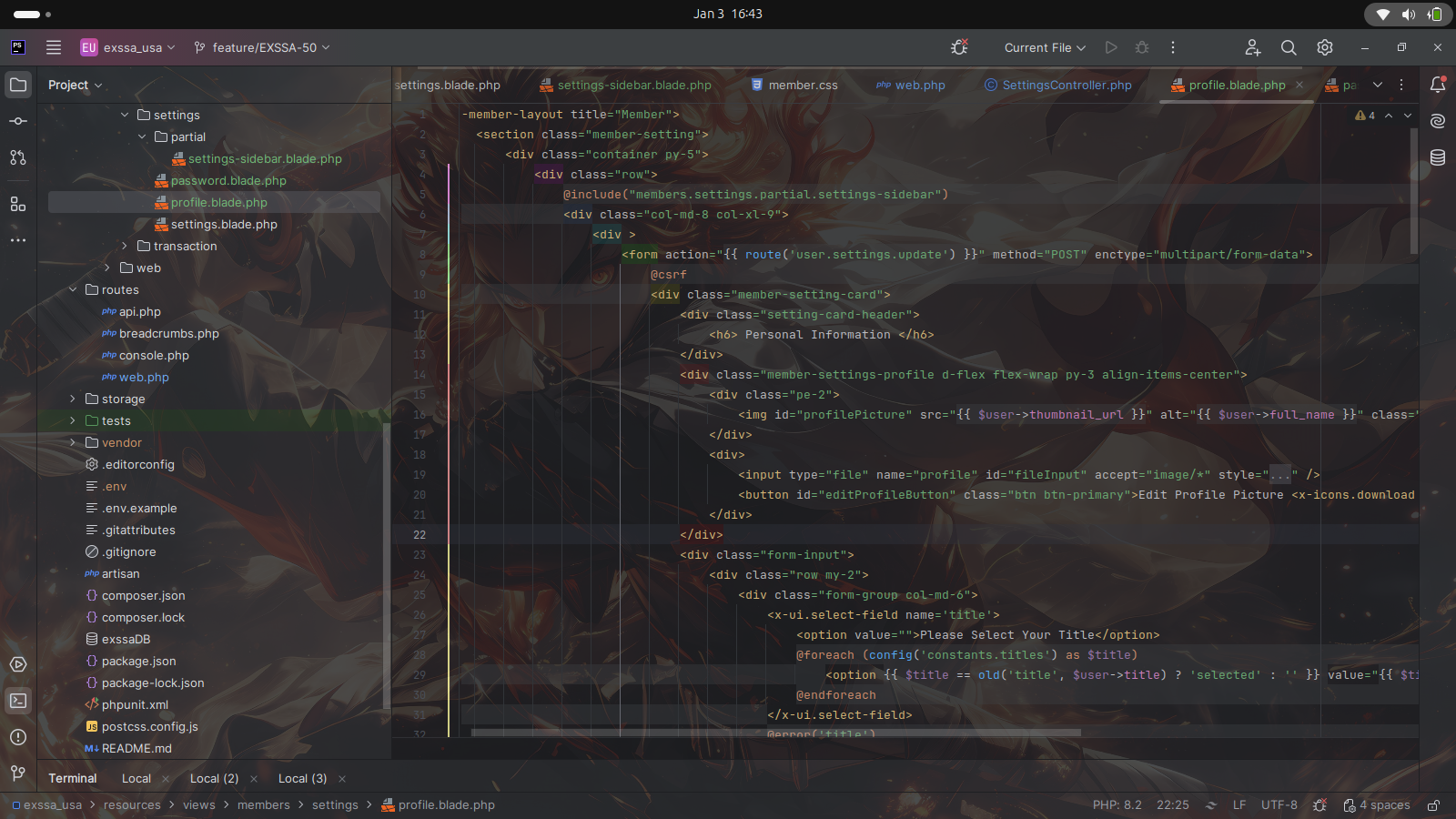Click the editor vertical scrollbar thumb
Image resolution: width=1456 pixels, height=819 pixels.
click(x=1414, y=191)
